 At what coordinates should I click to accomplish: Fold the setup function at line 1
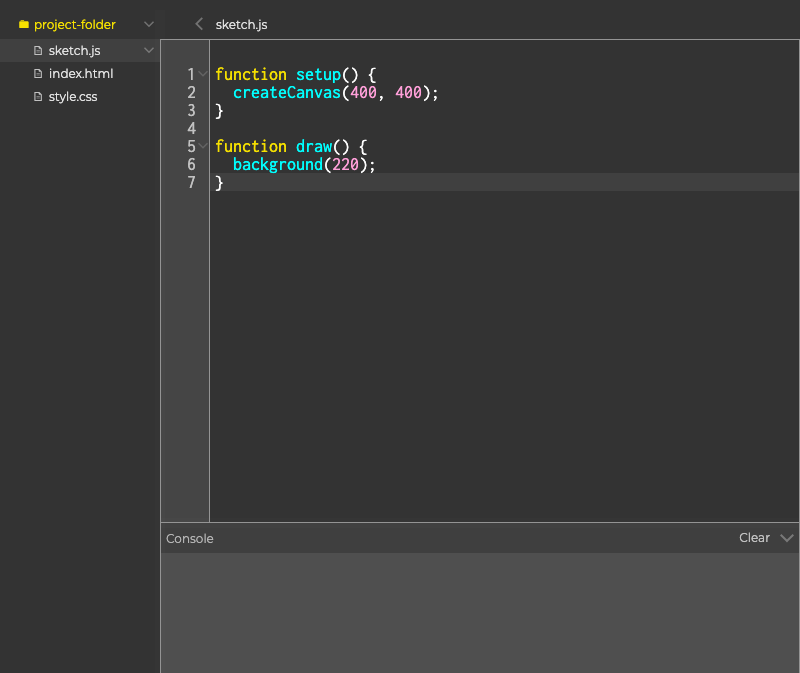point(204,74)
